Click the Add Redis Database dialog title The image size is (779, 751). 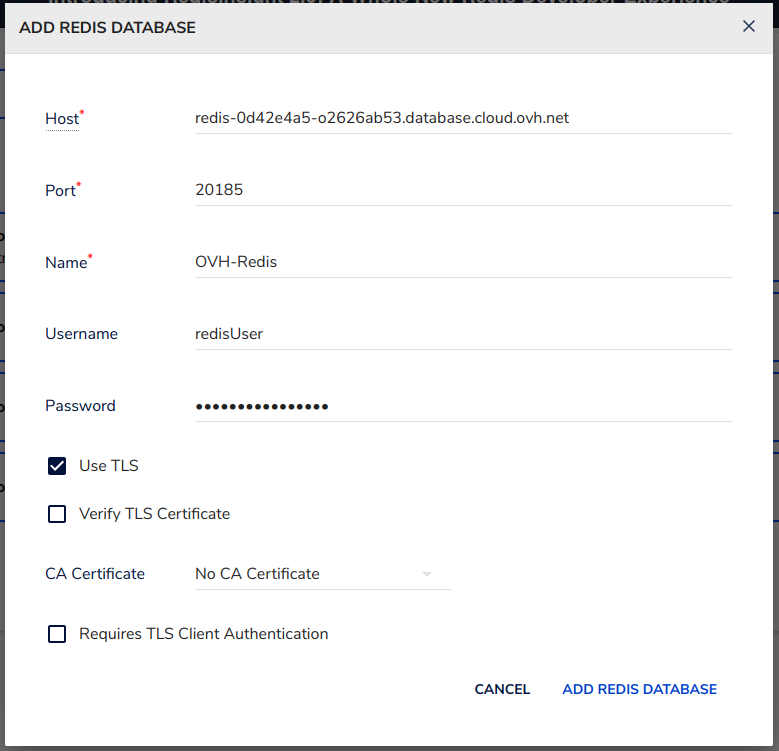coord(108,28)
